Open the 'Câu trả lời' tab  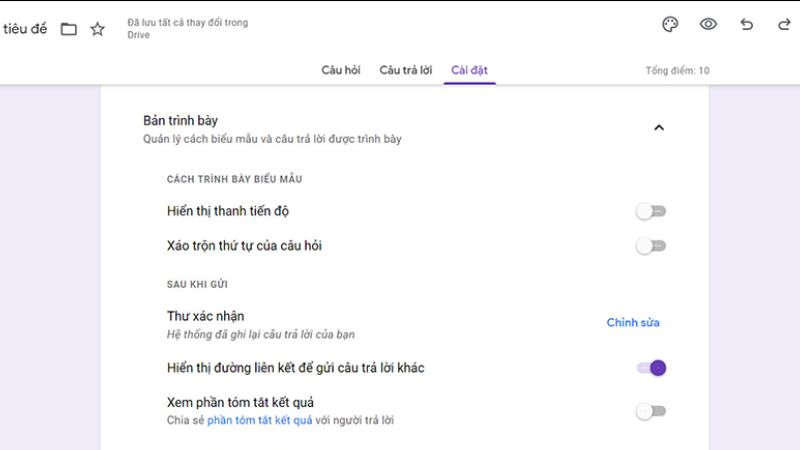pos(406,70)
